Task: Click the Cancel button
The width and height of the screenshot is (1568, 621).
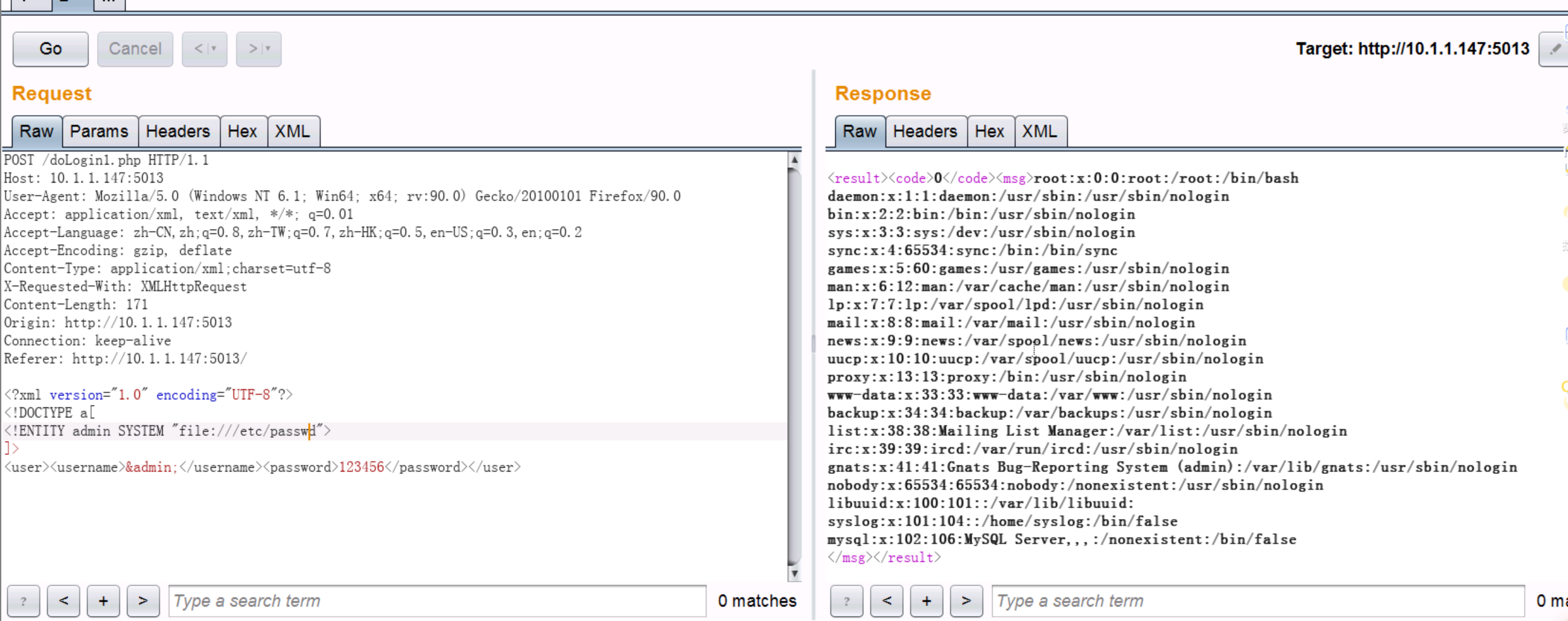Action: pos(135,49)
